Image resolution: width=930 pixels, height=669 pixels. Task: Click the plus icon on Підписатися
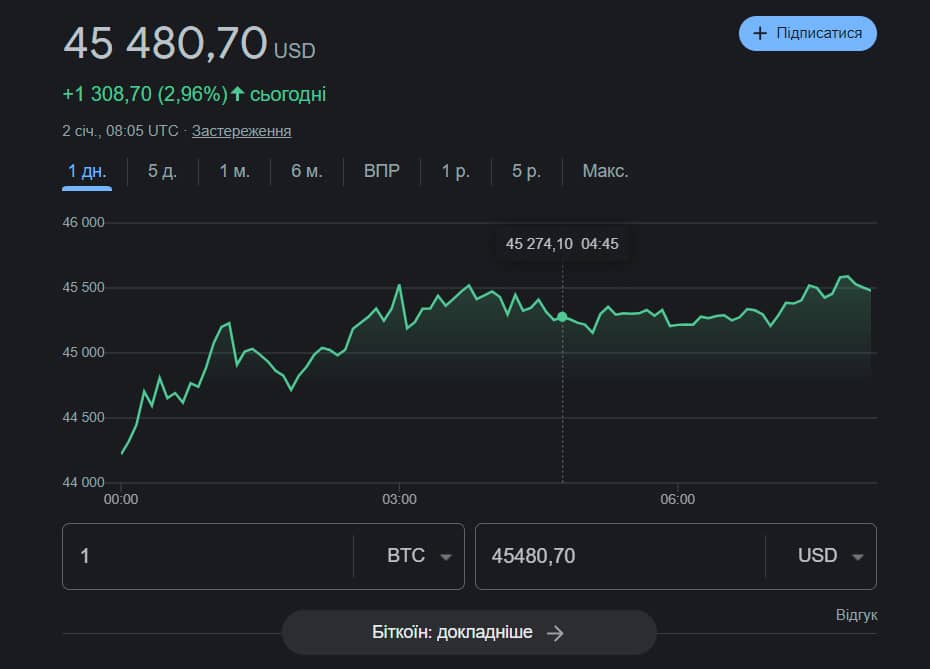tap(760, 33)
